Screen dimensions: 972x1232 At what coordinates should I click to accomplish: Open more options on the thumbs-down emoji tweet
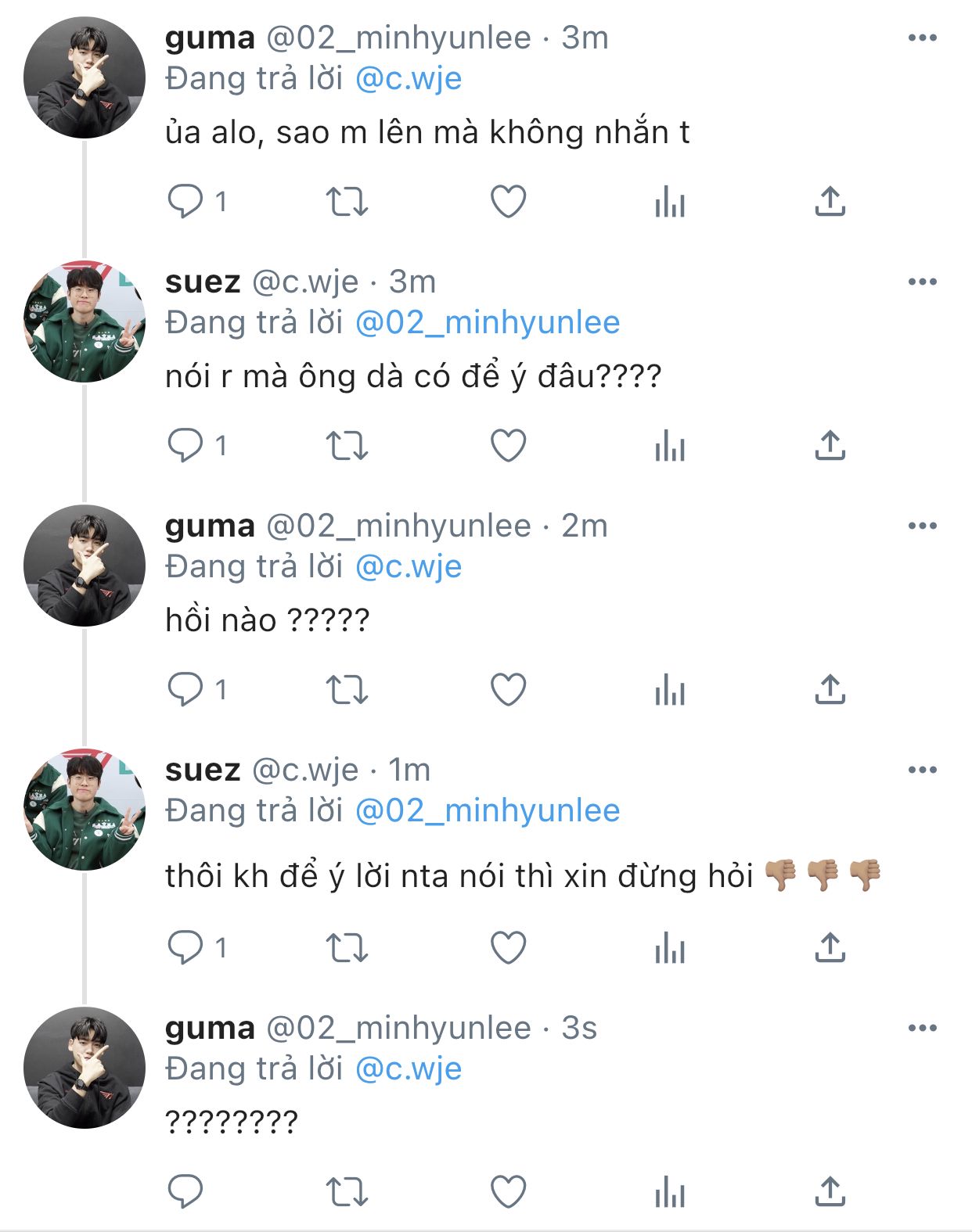pyautogui.click(x=922, y=770)
